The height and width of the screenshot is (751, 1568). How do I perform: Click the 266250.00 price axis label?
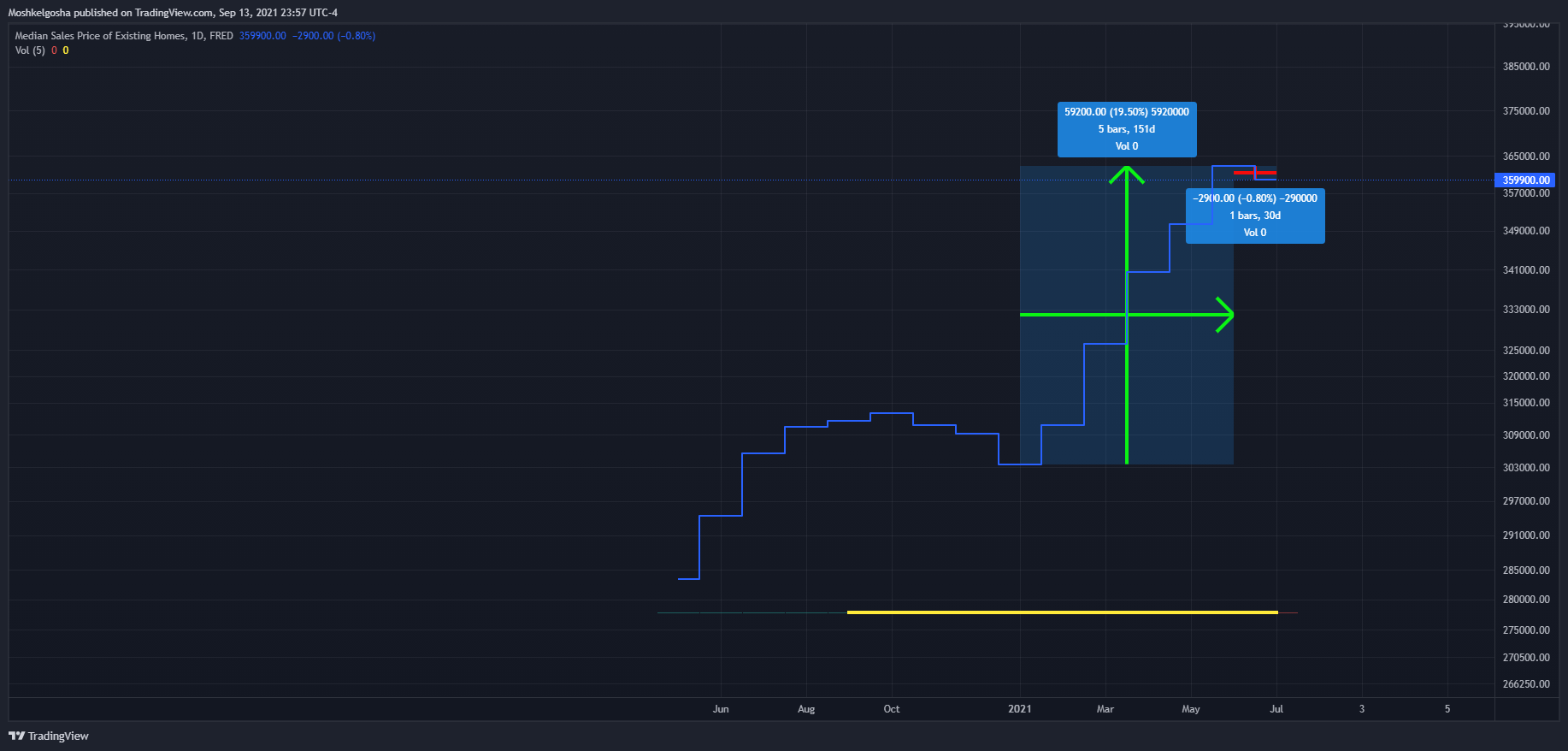tap(1526, 684)
